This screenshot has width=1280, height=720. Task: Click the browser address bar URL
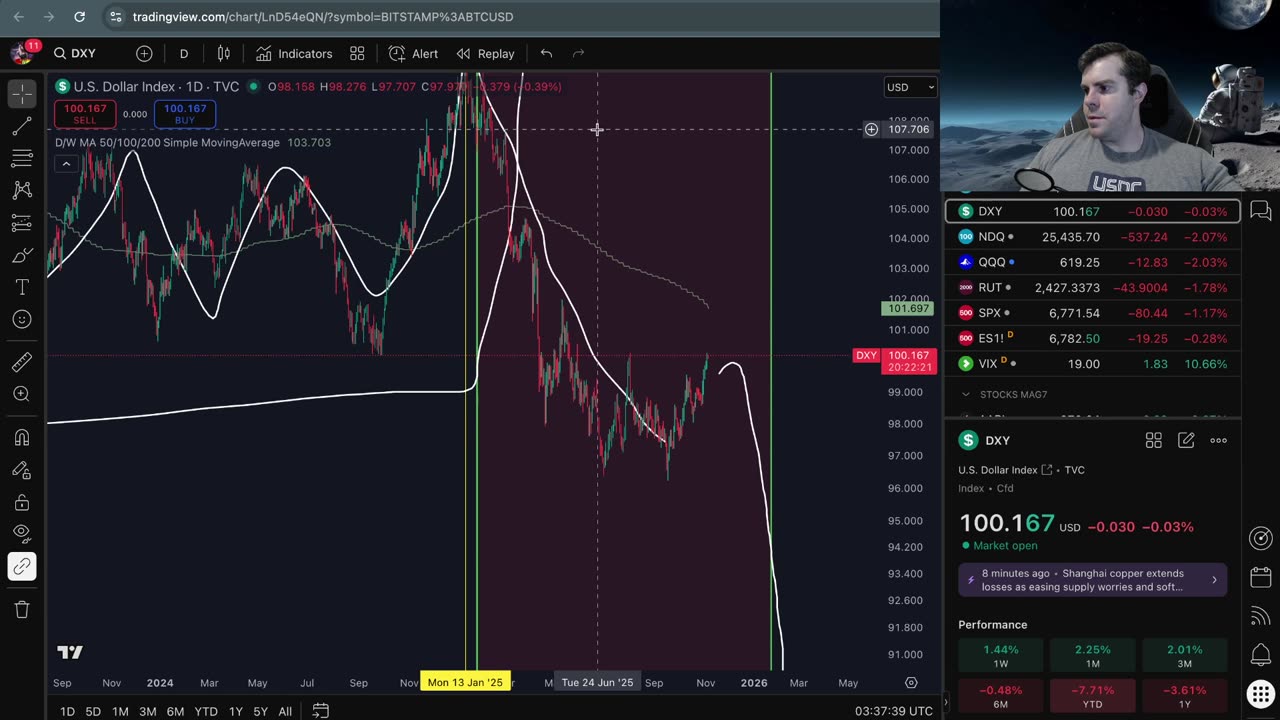tap(323, 17)
